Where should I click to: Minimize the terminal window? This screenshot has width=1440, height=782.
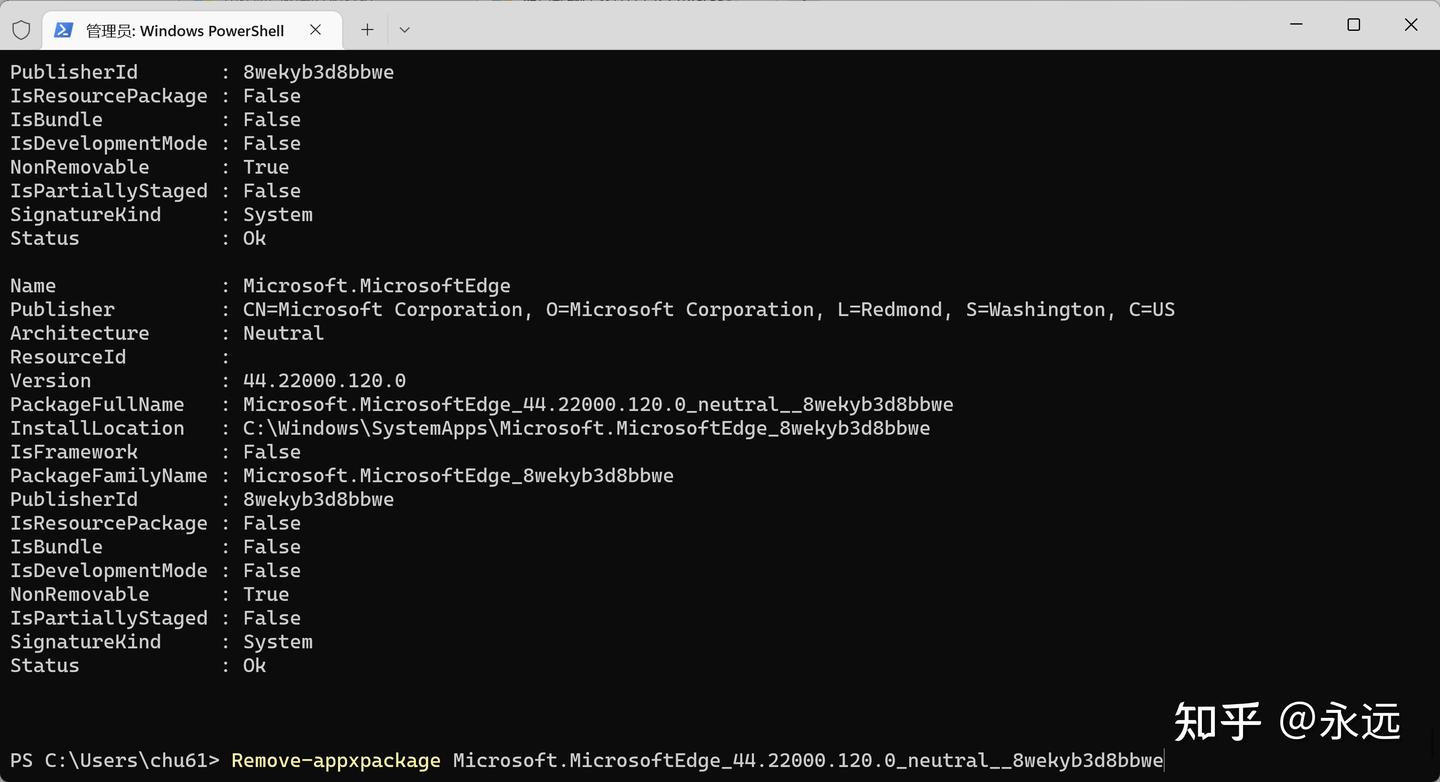coord(1296,25)
